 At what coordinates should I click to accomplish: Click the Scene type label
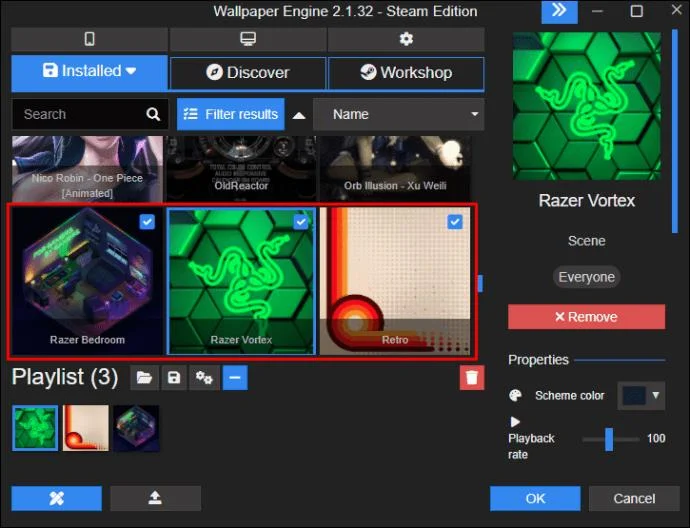(587, 241)
